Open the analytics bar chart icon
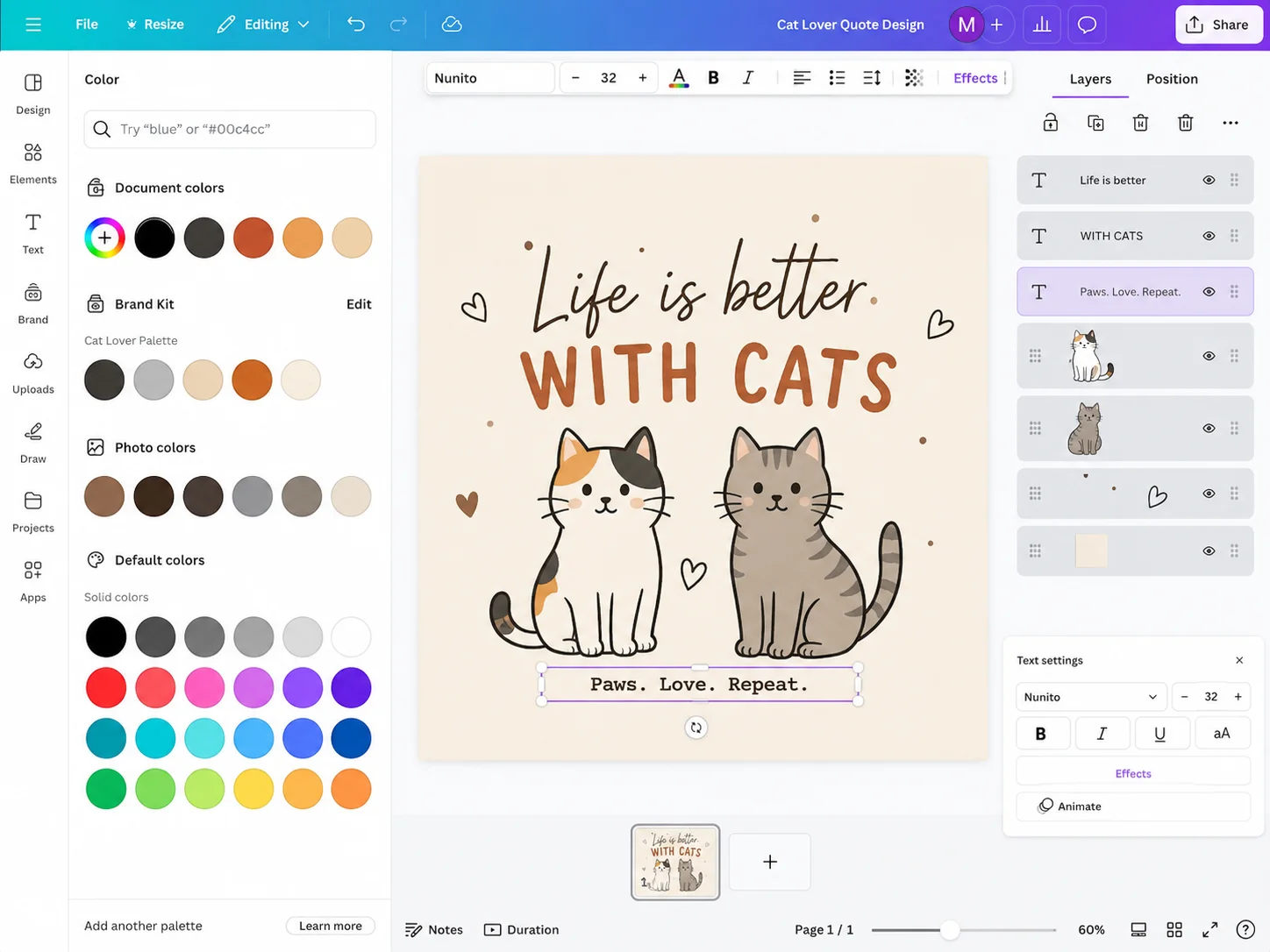Image resolution: width=1270 pixels, height=952 pixels. (x=1042, y=25)
